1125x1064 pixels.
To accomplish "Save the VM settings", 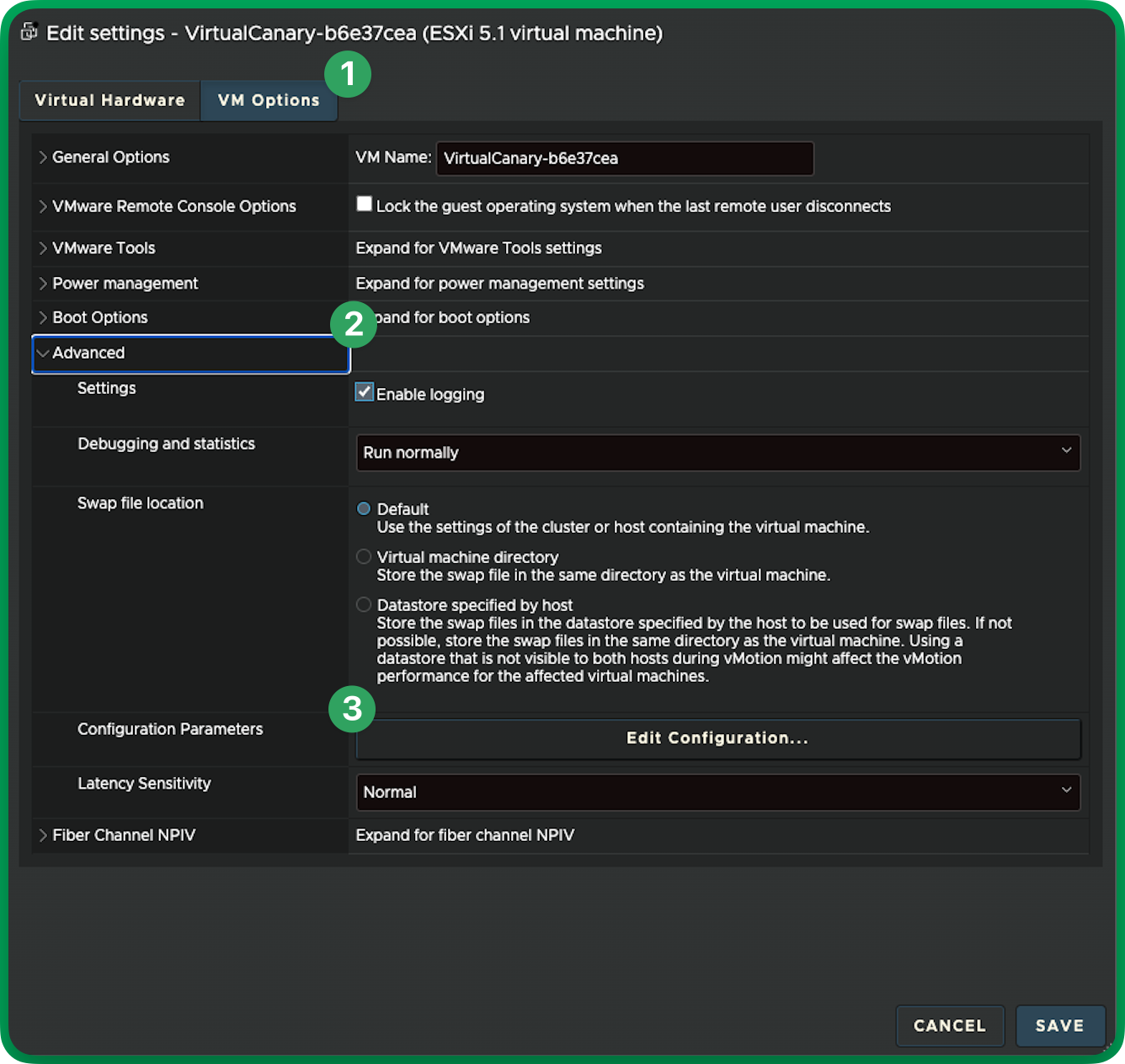I will coord(1060,1025).
